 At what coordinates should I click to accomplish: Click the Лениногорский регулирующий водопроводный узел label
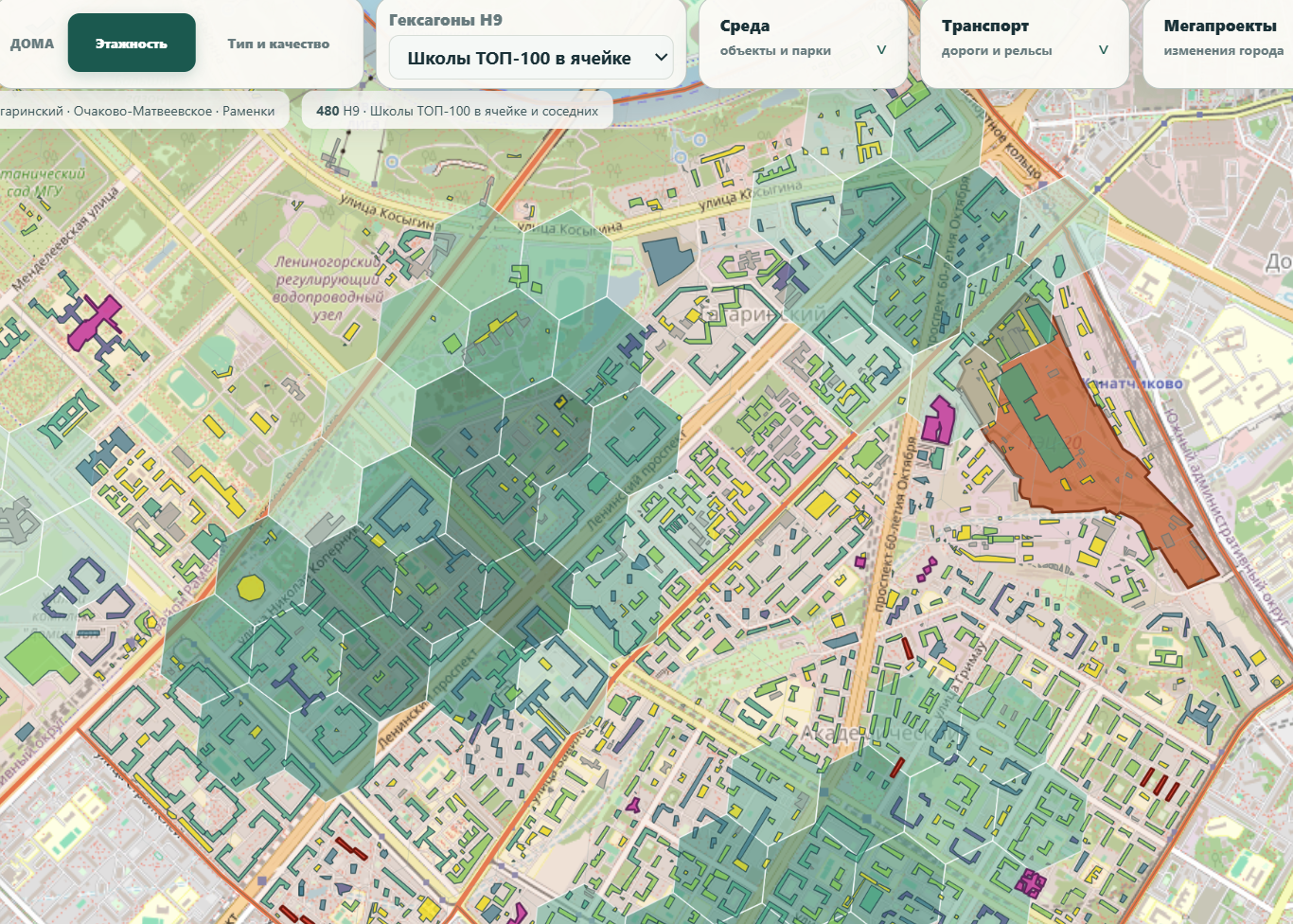(x=328, y=289)
